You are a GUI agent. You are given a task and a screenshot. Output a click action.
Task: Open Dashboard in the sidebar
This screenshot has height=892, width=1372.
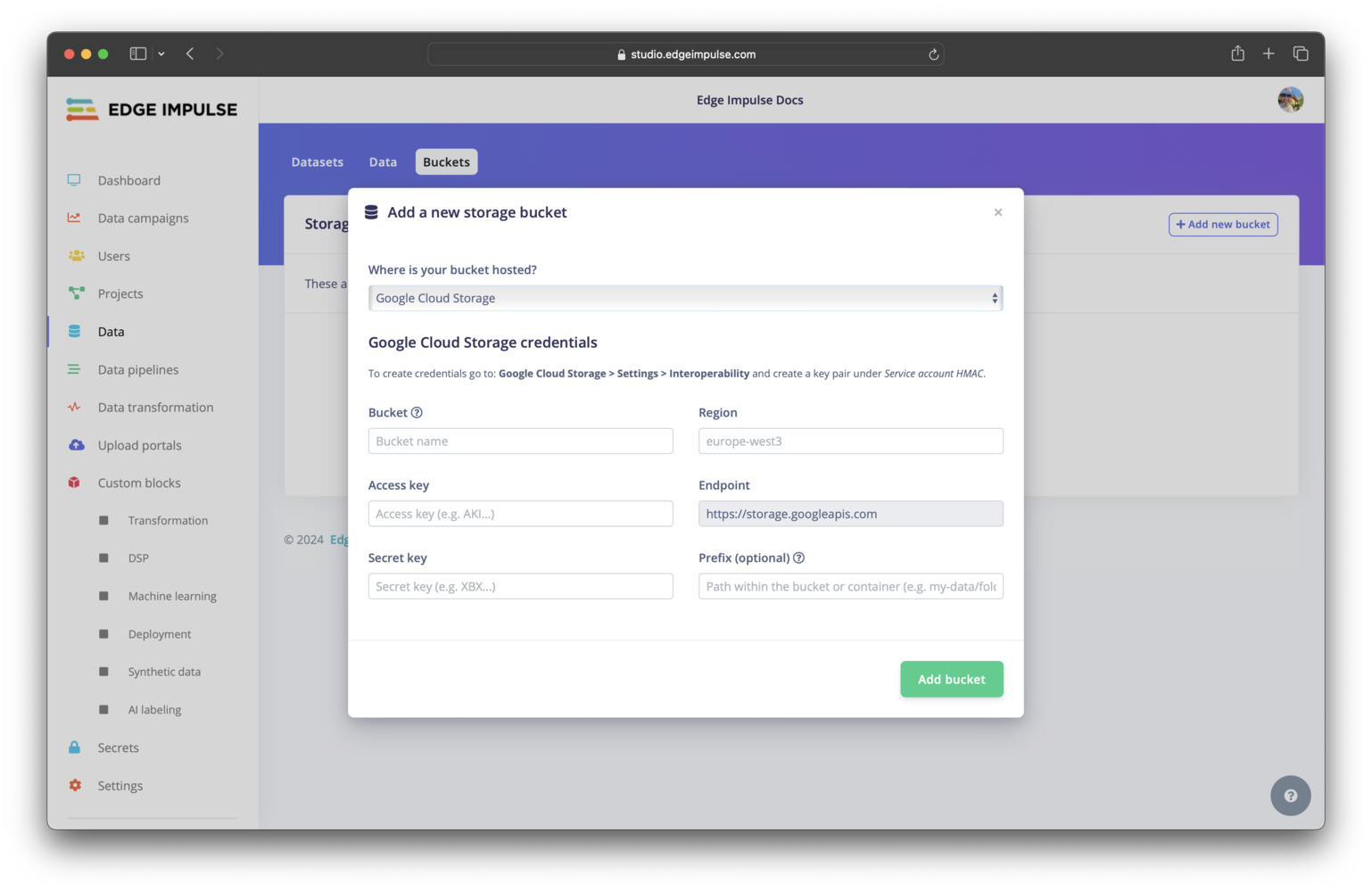pos(129,180)
